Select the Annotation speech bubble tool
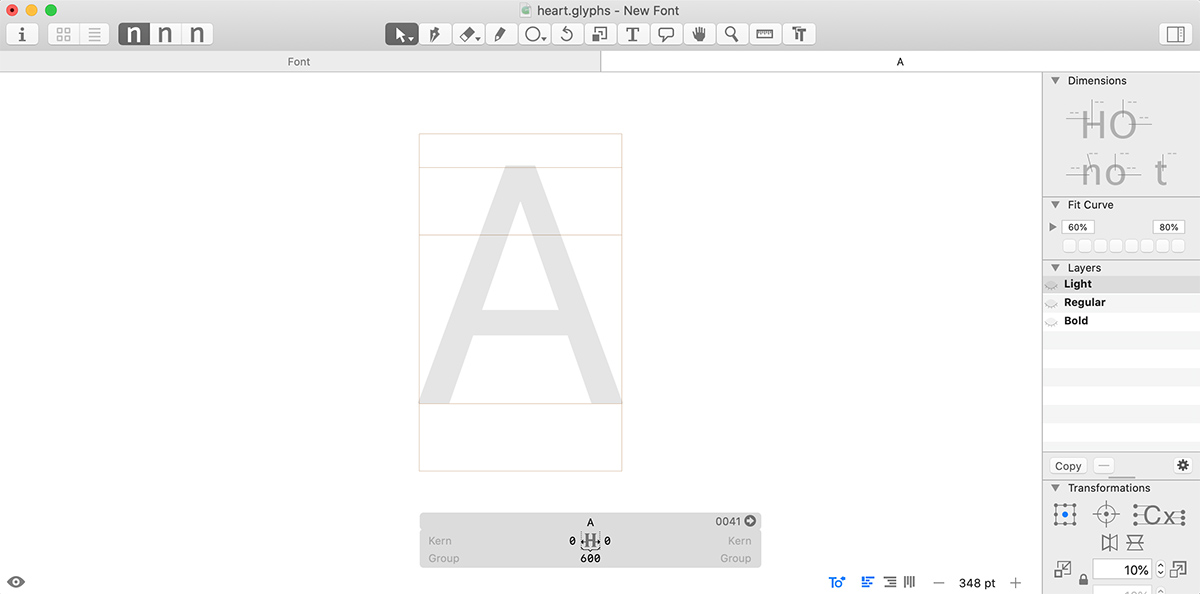Viewport: 1200px width, 594px height. click(665, 34)
